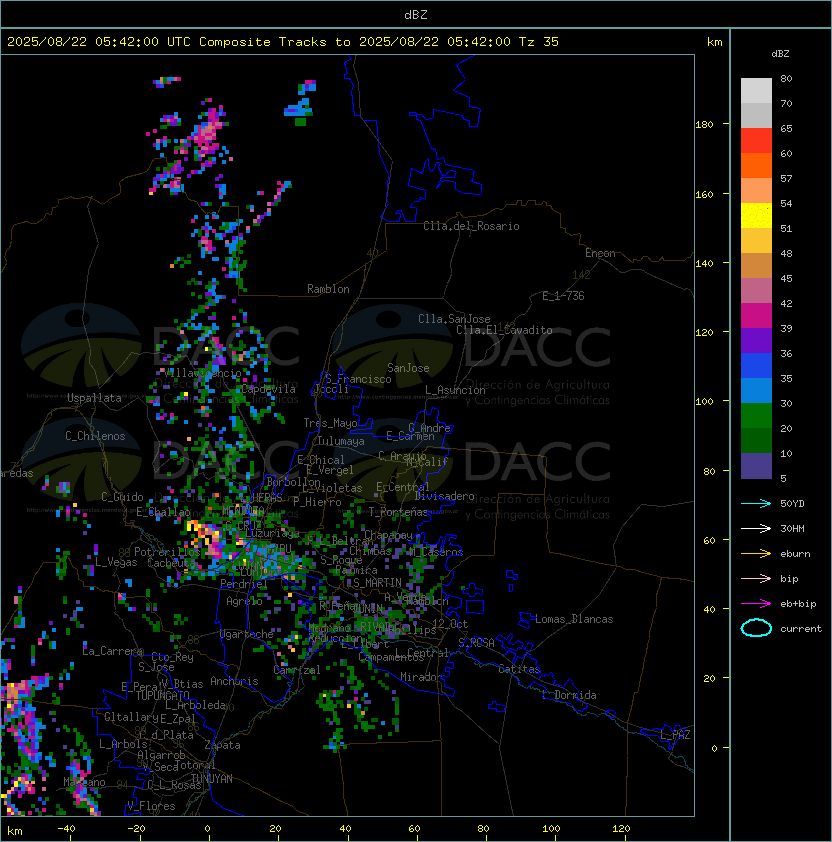Pick the purple swatch in dBZ legend

(x=756, y=340)
